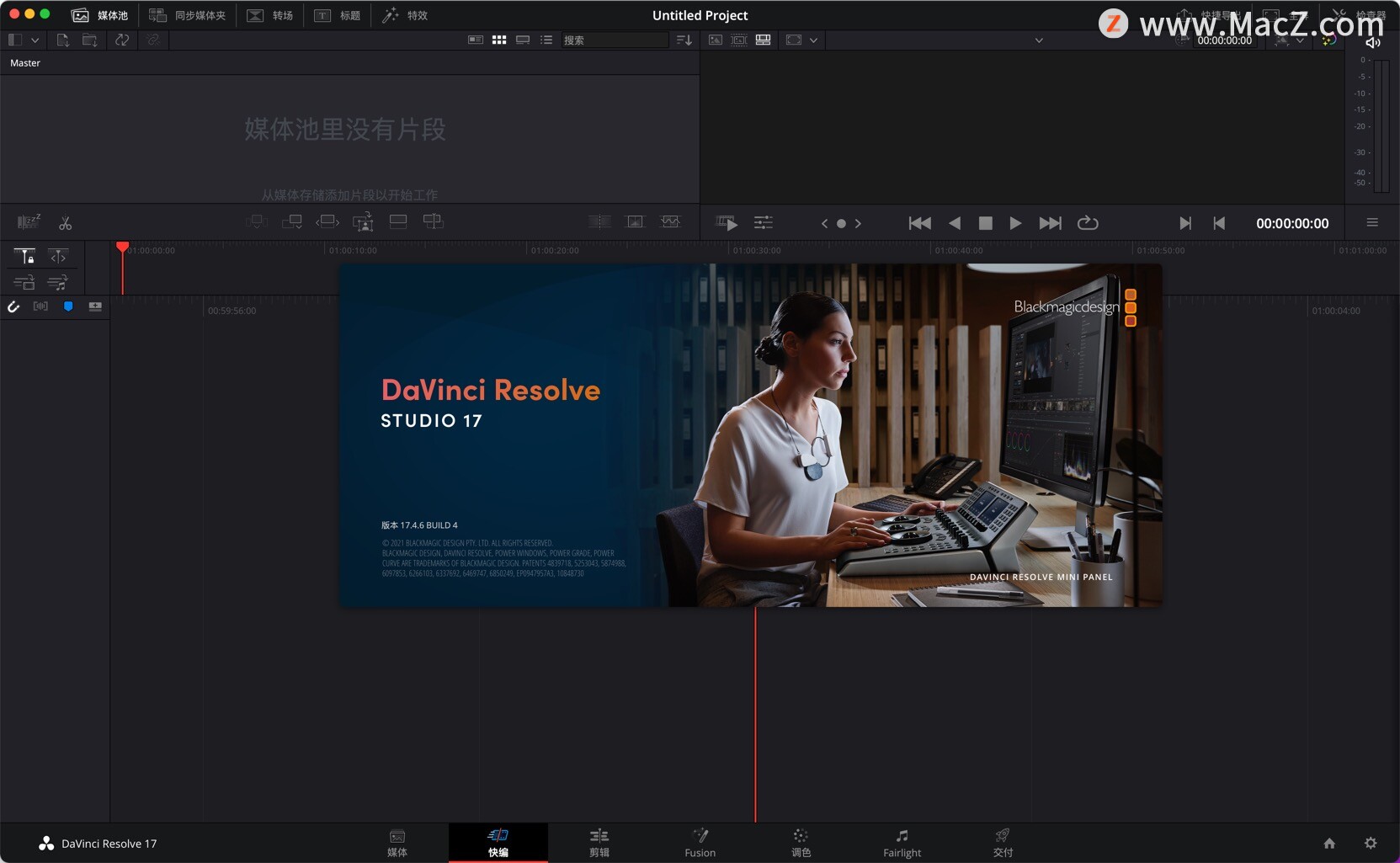Screen dimensions: 1400x863
Task: Click the safe area overlay icon
Action: point(794,40)
